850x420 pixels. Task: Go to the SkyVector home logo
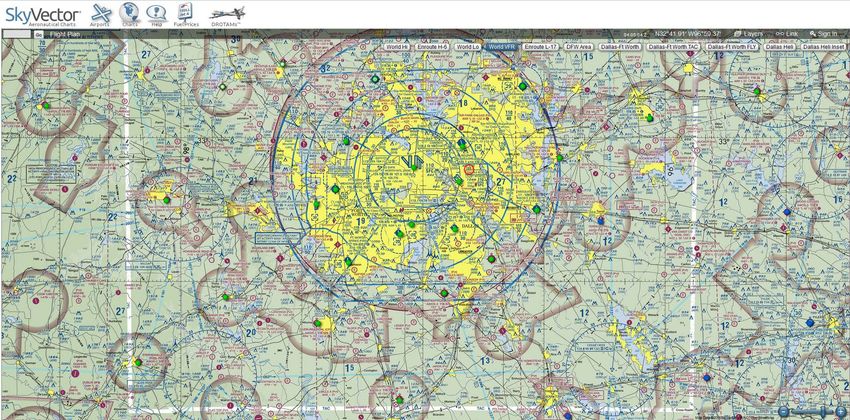(x=43, y=15)
